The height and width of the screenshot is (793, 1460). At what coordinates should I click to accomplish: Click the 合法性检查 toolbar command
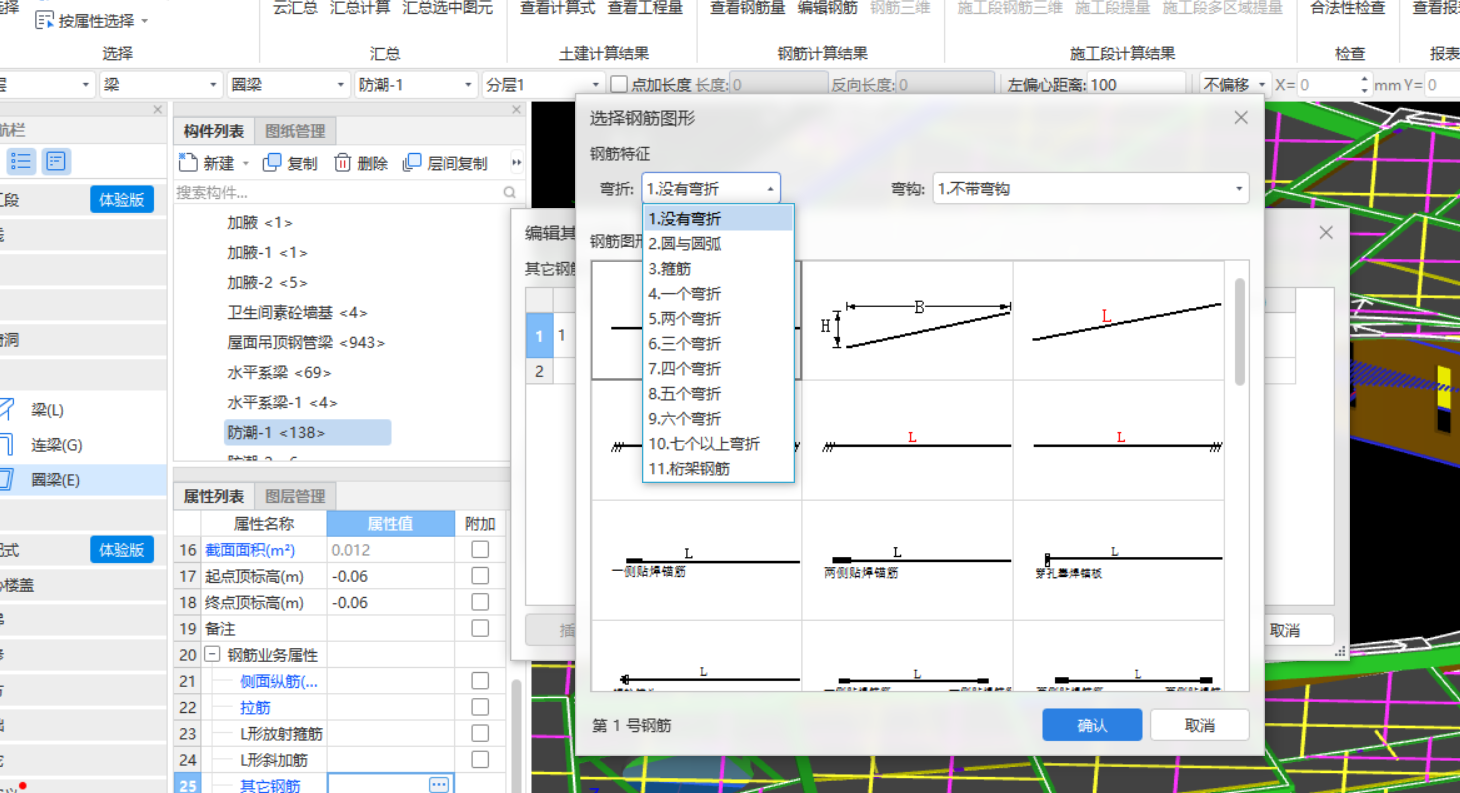pos(1348,8)
